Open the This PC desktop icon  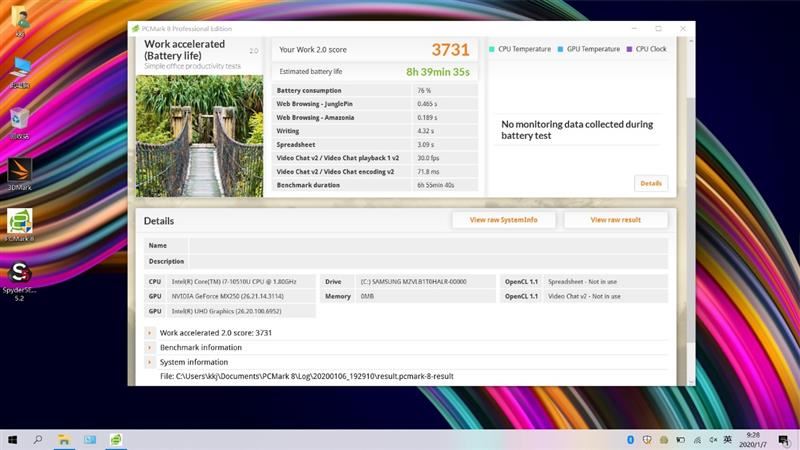coord(20,72)
